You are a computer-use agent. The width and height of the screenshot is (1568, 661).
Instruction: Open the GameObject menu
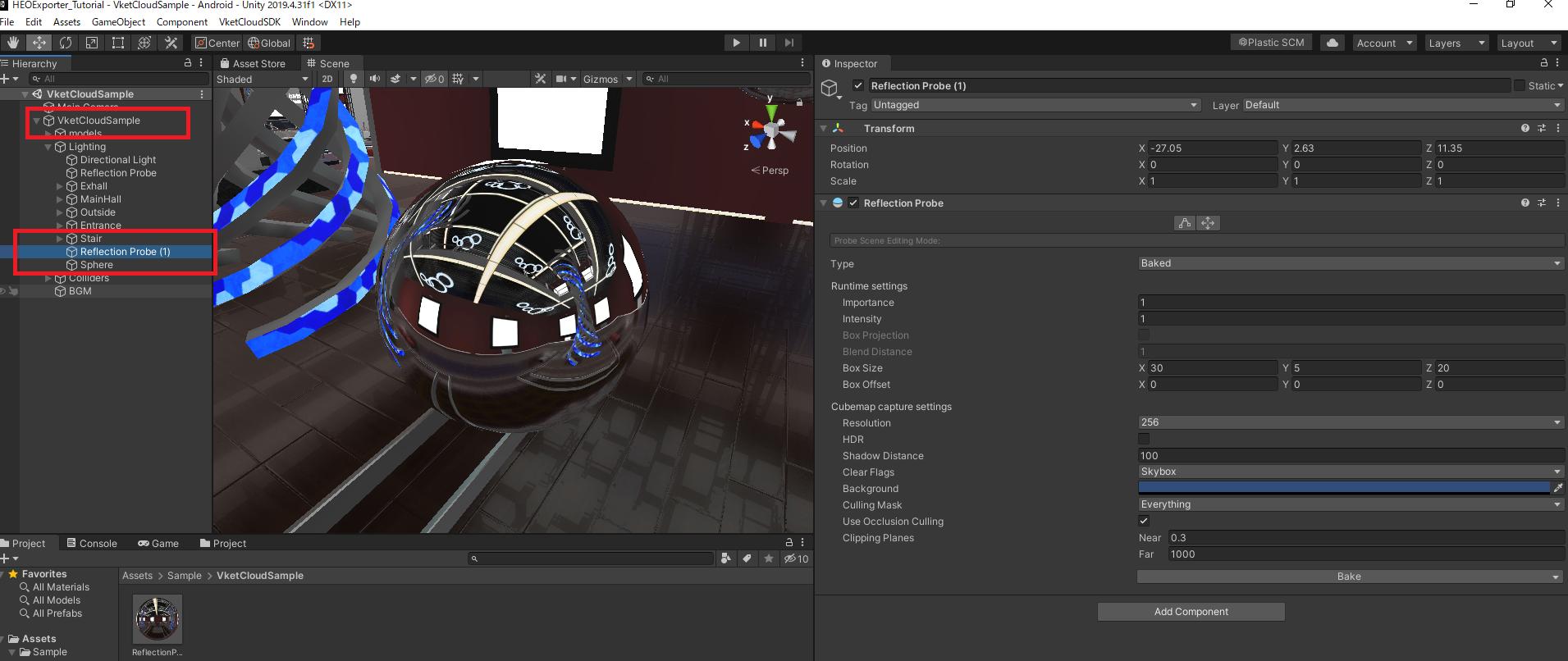pyautogui.click(x=118, y=22)
